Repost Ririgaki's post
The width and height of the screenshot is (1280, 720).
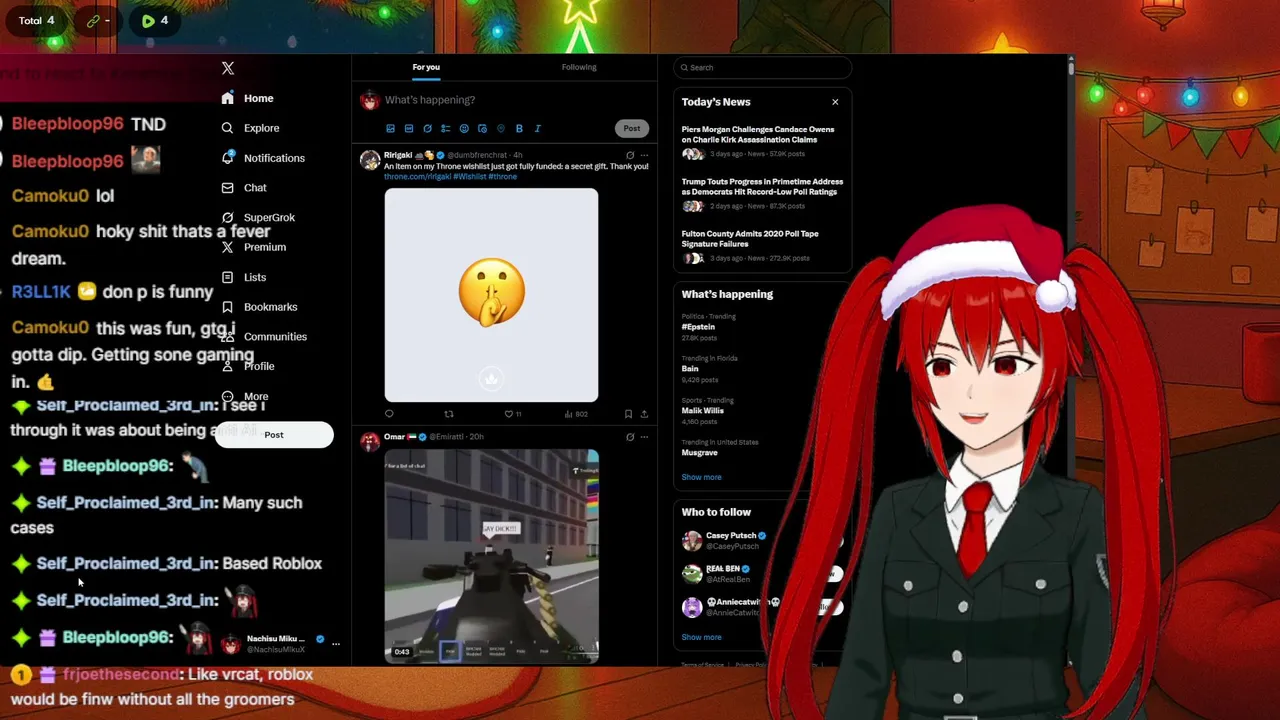[x=449, y=414]
